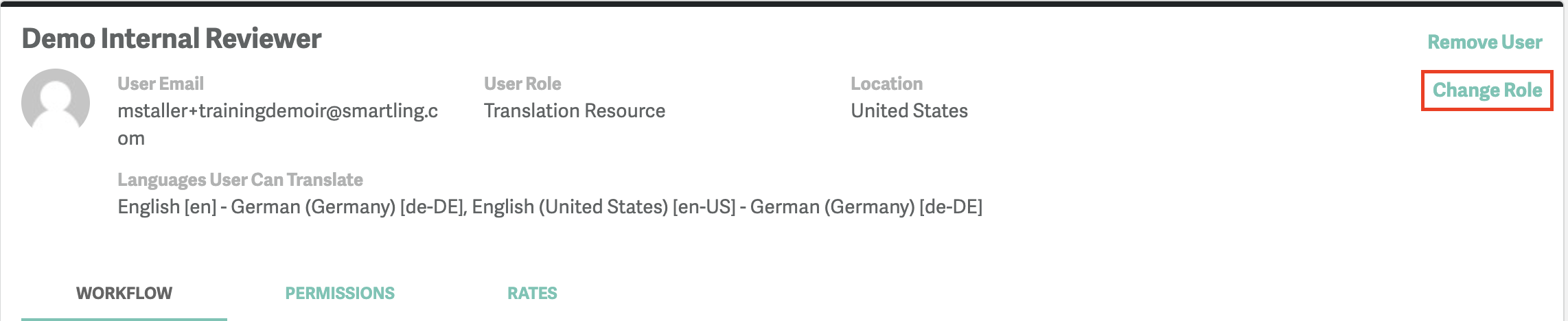This screenshot has height=321, width=1568.
Task: Click the mstaller+trainingdemoir email address
Action: 277,111
